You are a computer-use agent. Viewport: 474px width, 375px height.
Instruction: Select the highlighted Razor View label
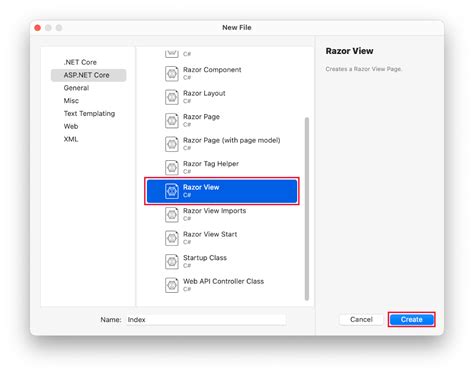tap(201, 187)
